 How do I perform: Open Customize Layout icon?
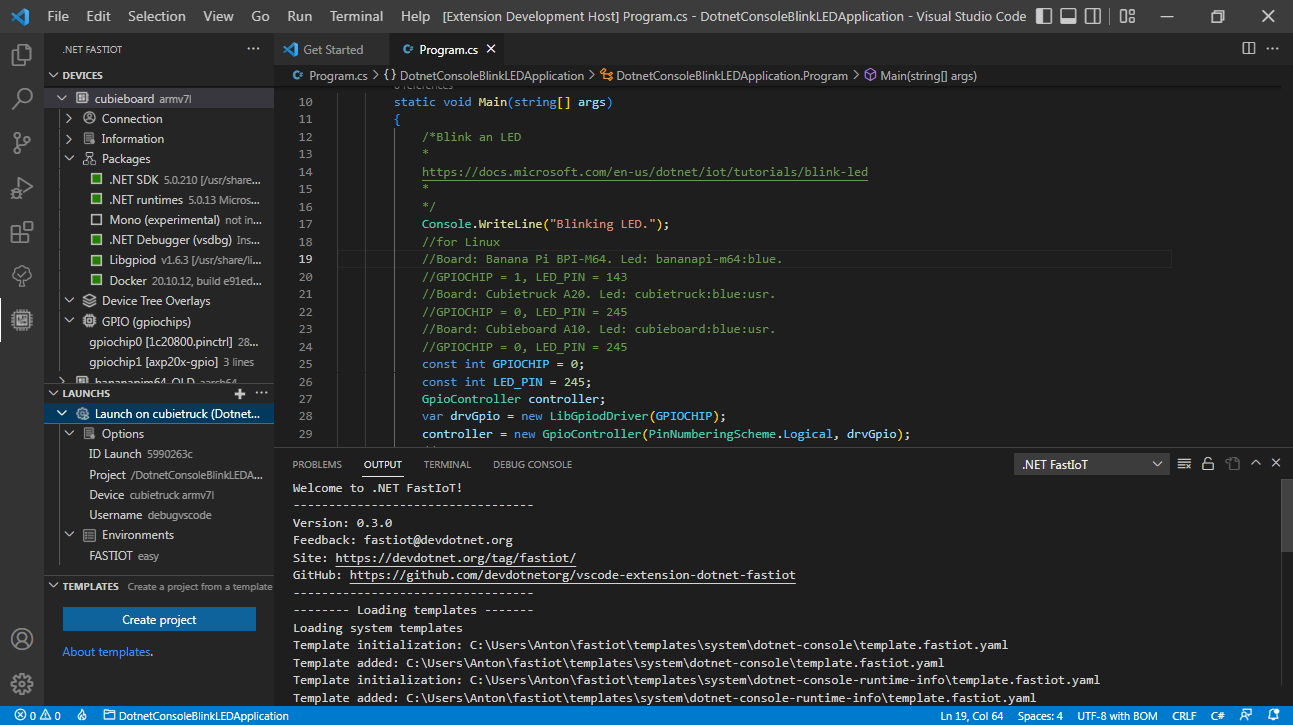click(x=1127, y=16)
